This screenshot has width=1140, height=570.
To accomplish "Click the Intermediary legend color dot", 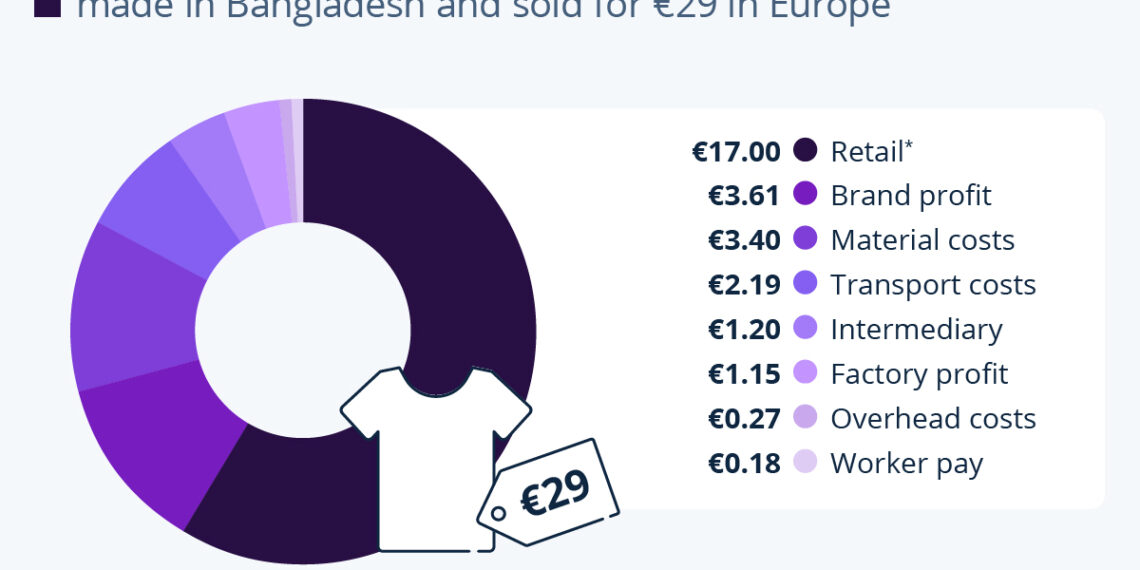I will [806, 329].
